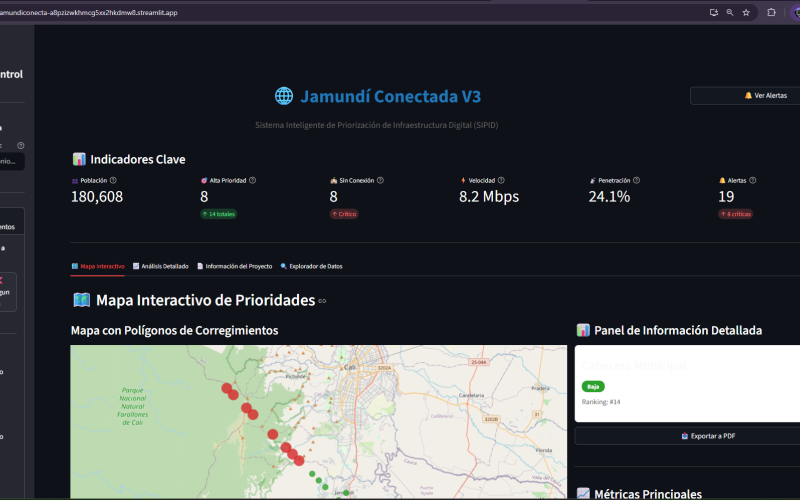Switch to the Mapa Interactivo tab
Viewport: 800px width, 500px height.
[x=98, y=267]
